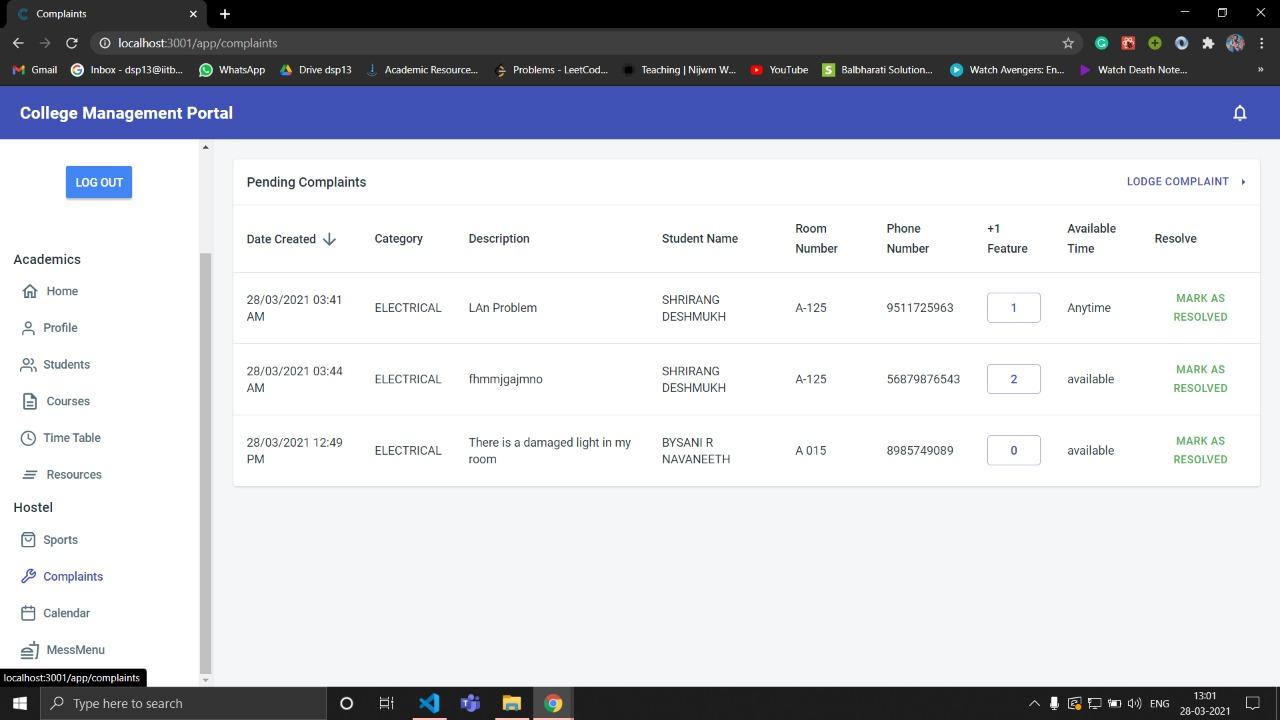
Task: Bookmark this page with star icon
Action: (1068, 43)
